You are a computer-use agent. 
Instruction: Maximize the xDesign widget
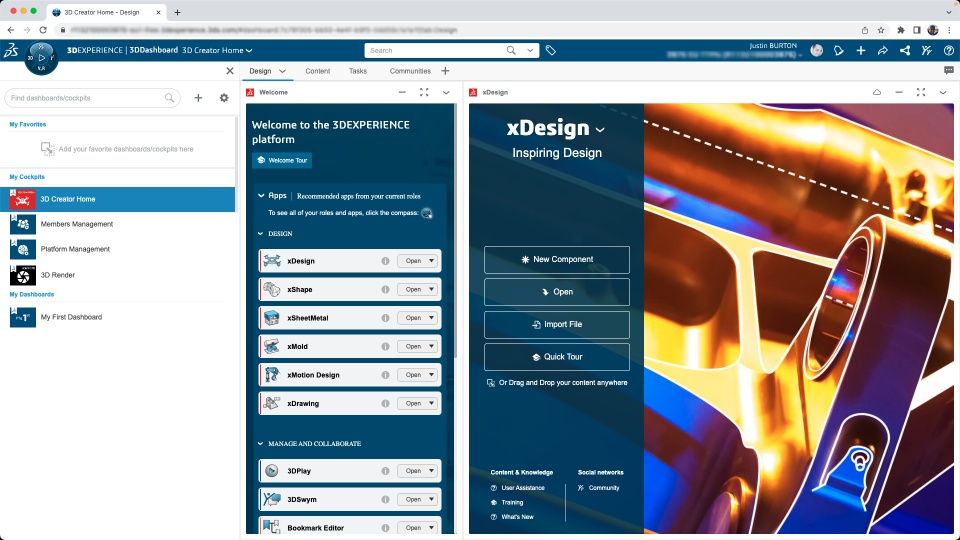coord(921,92)
